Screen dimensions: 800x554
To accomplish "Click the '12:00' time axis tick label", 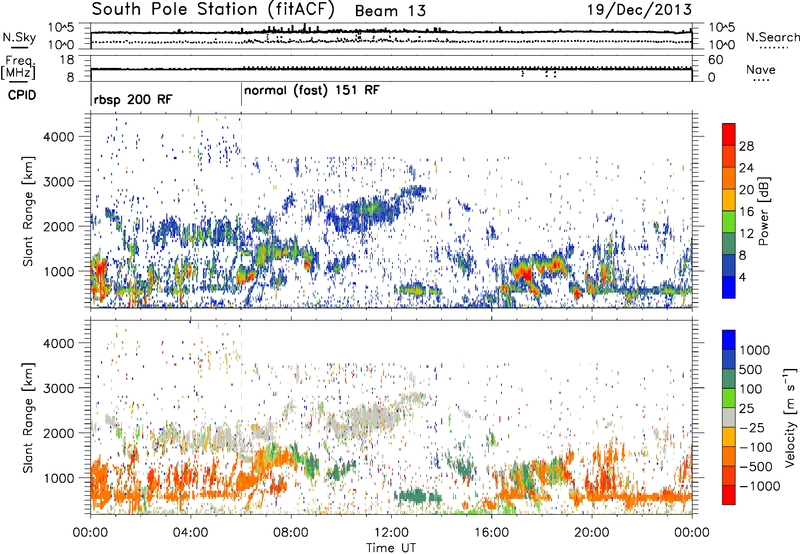I will pos(391,533).
